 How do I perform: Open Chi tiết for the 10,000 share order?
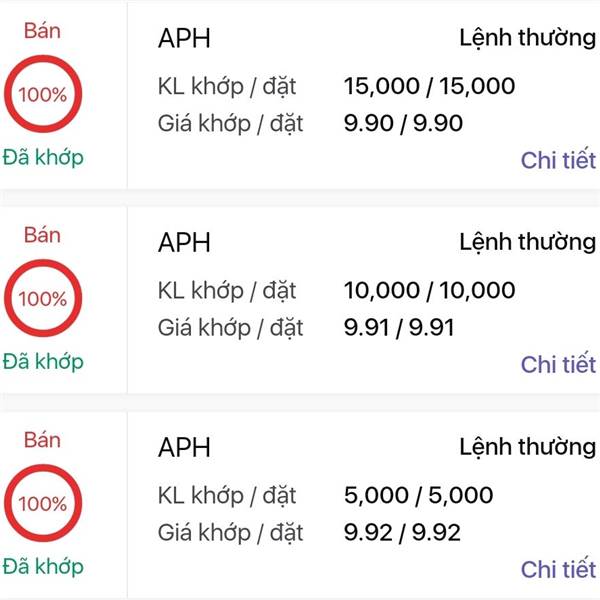click(558, 364)
